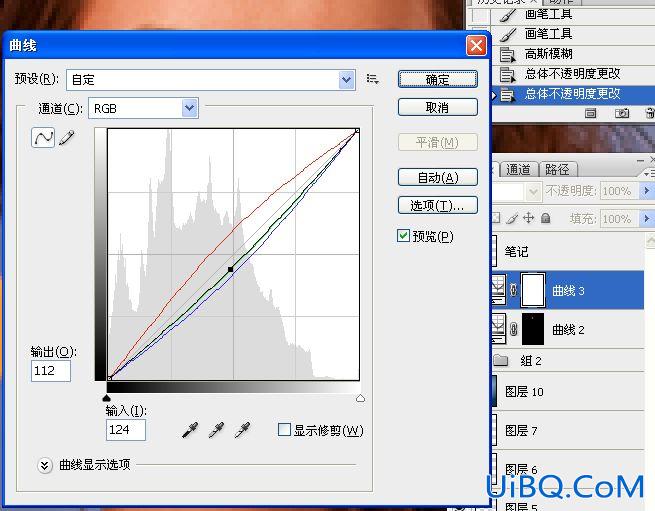Open the 预设 preset dropdown

[x=346, y=79]
